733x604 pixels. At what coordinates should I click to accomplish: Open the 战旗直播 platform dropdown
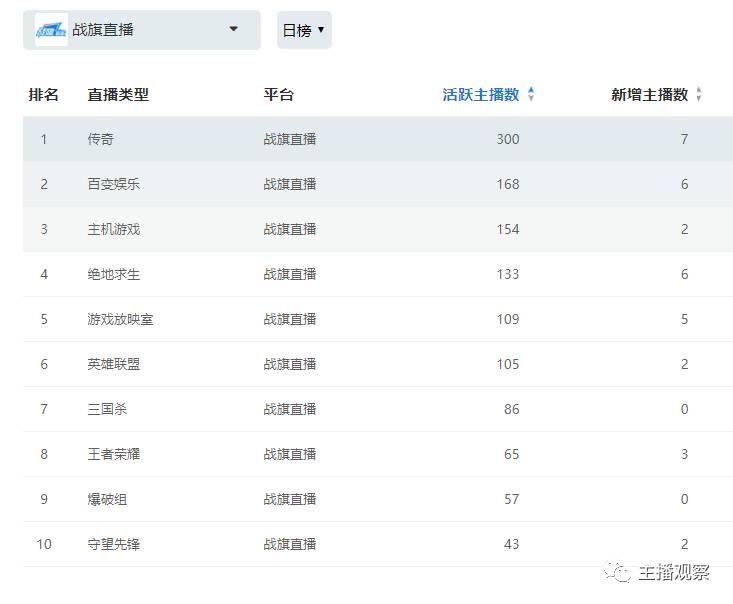coord(234,30)
